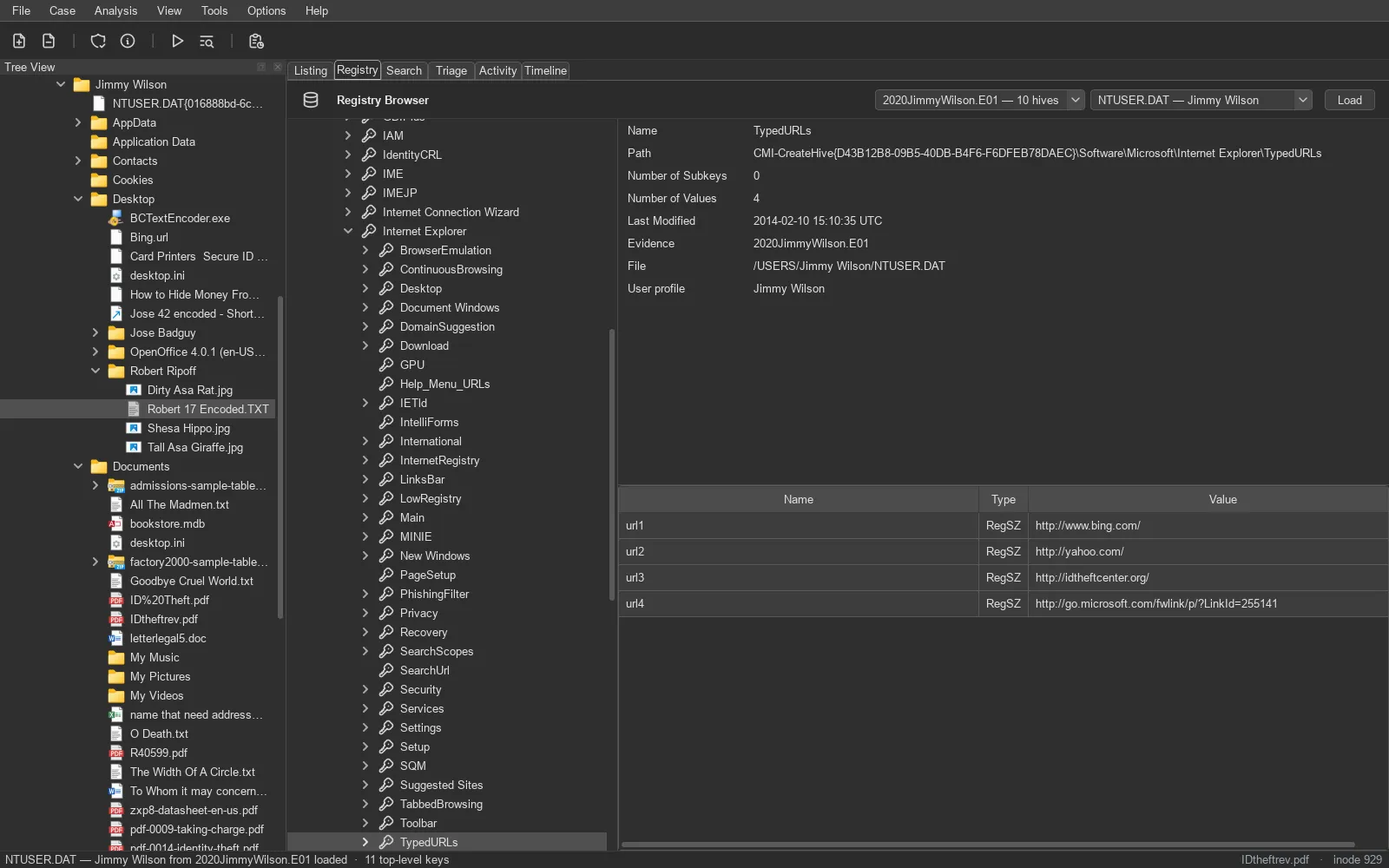Click the BCTextEncoder.exe file icon
Image resolution: width=1389 pixels, height=868 pixels.
pos(115,218)
